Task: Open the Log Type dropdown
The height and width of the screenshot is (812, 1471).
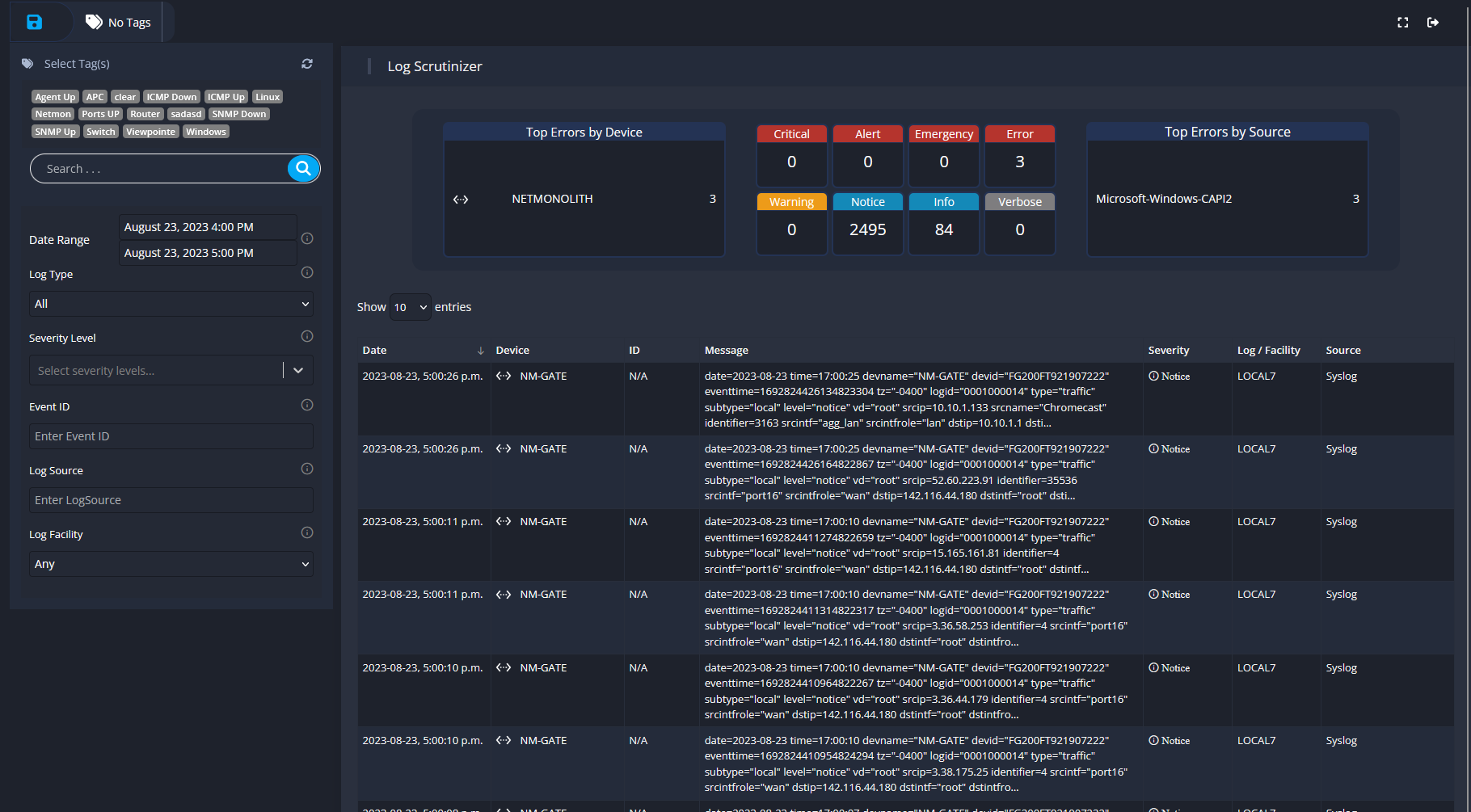Action: [x=171, y=304]
